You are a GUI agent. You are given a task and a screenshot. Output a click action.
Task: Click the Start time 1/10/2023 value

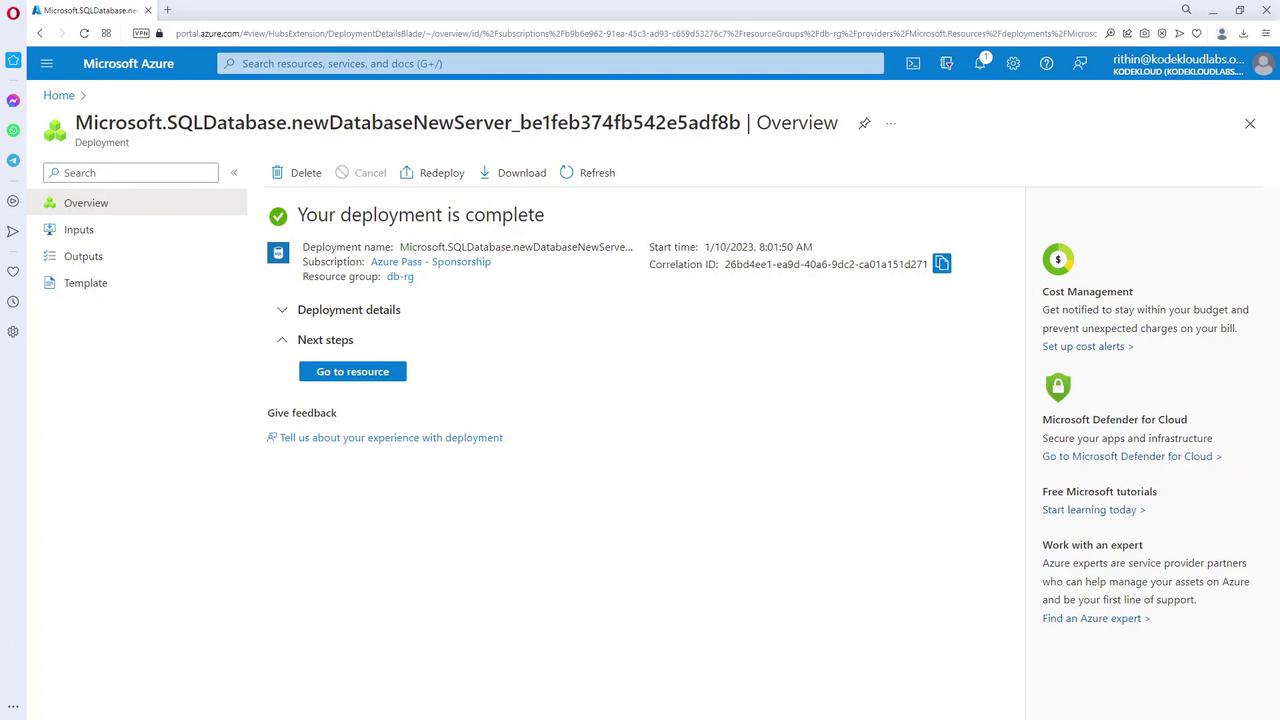[758, 247]
